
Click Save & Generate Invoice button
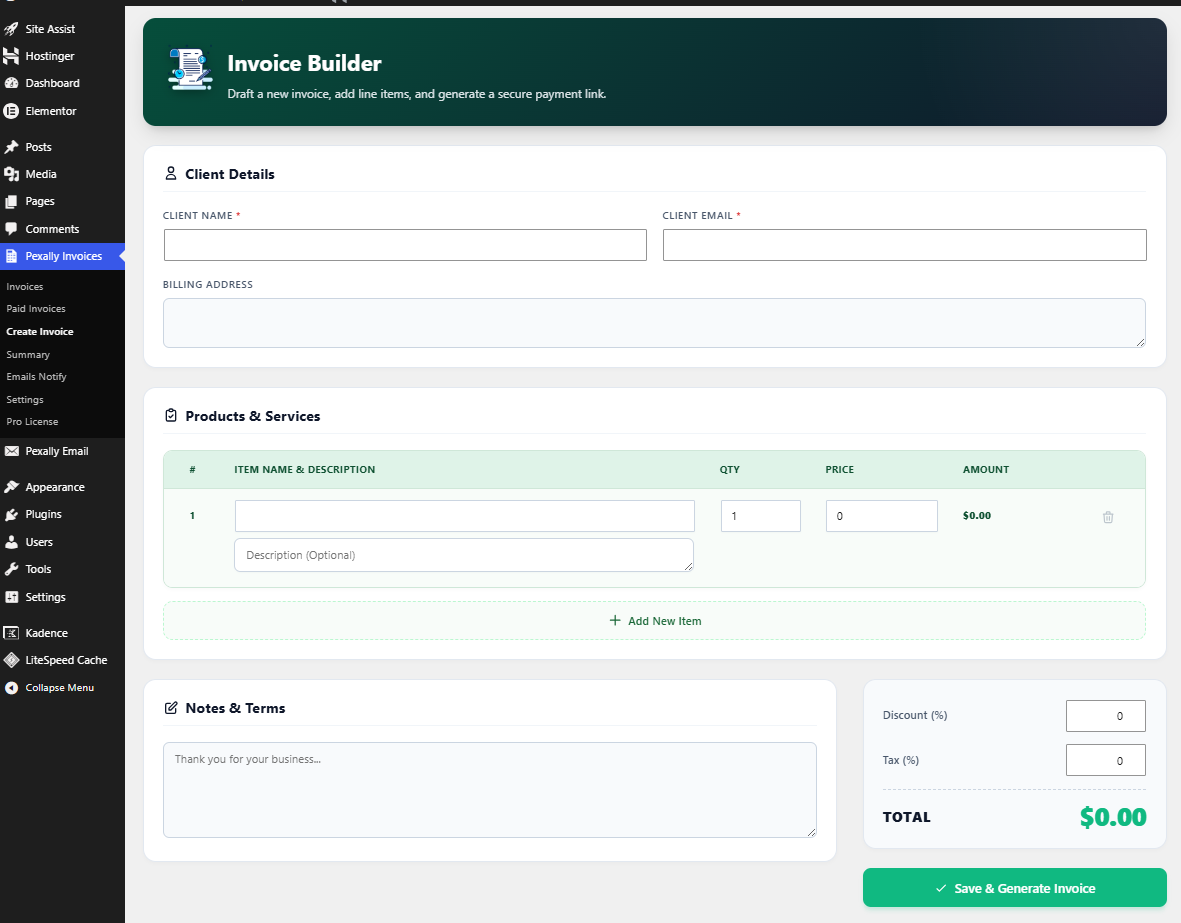coord(1015,888)
